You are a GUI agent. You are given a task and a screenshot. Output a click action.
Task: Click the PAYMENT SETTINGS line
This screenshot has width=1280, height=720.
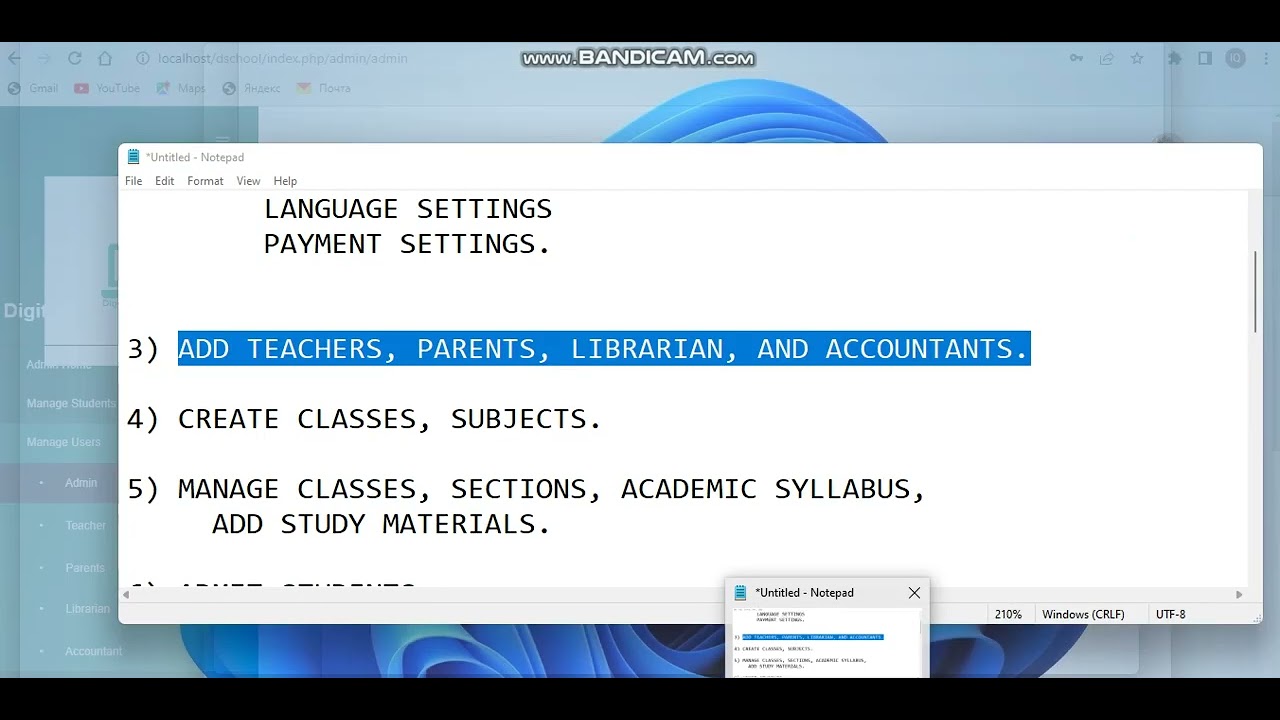coord(407,244)
